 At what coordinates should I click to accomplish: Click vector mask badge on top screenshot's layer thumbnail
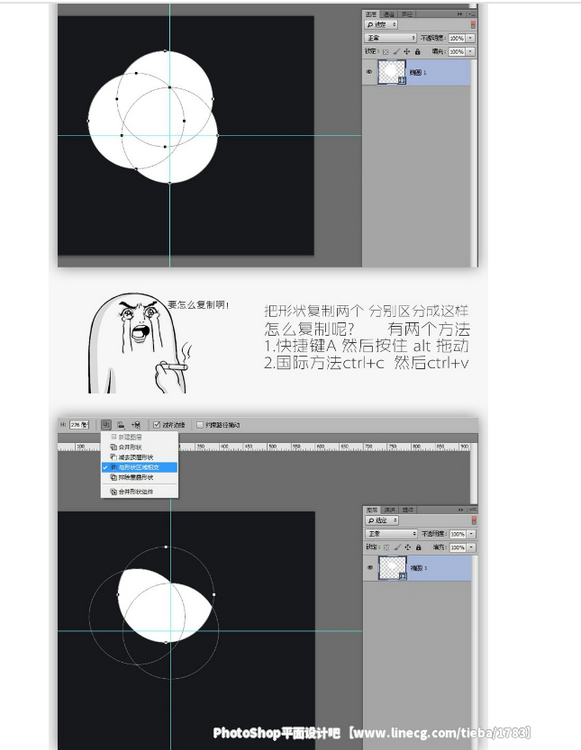pyautogui.click(x=402, y=80)
